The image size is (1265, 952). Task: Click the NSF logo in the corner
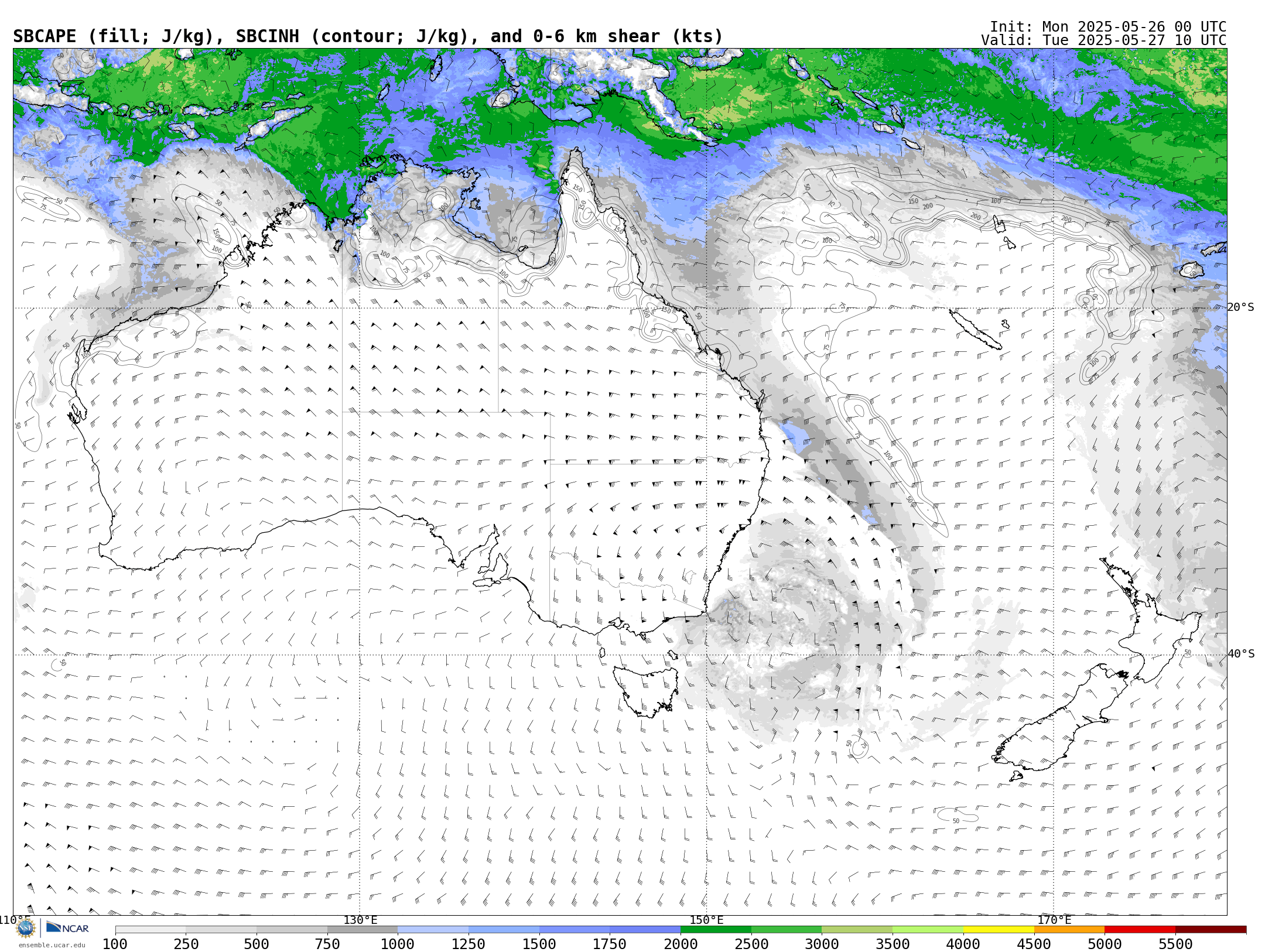(26, 928)
